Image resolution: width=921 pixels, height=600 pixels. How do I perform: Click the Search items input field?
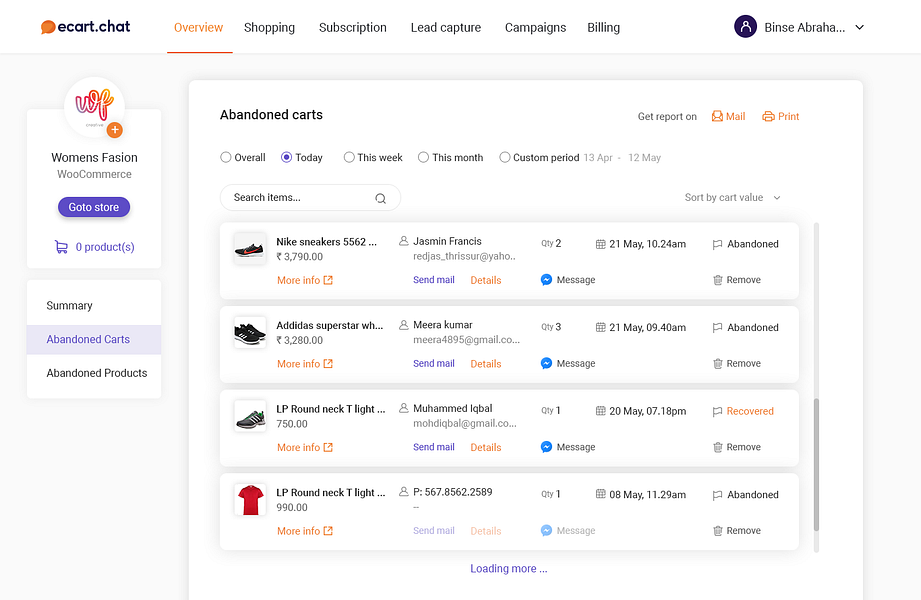click(x=310, y=197)
